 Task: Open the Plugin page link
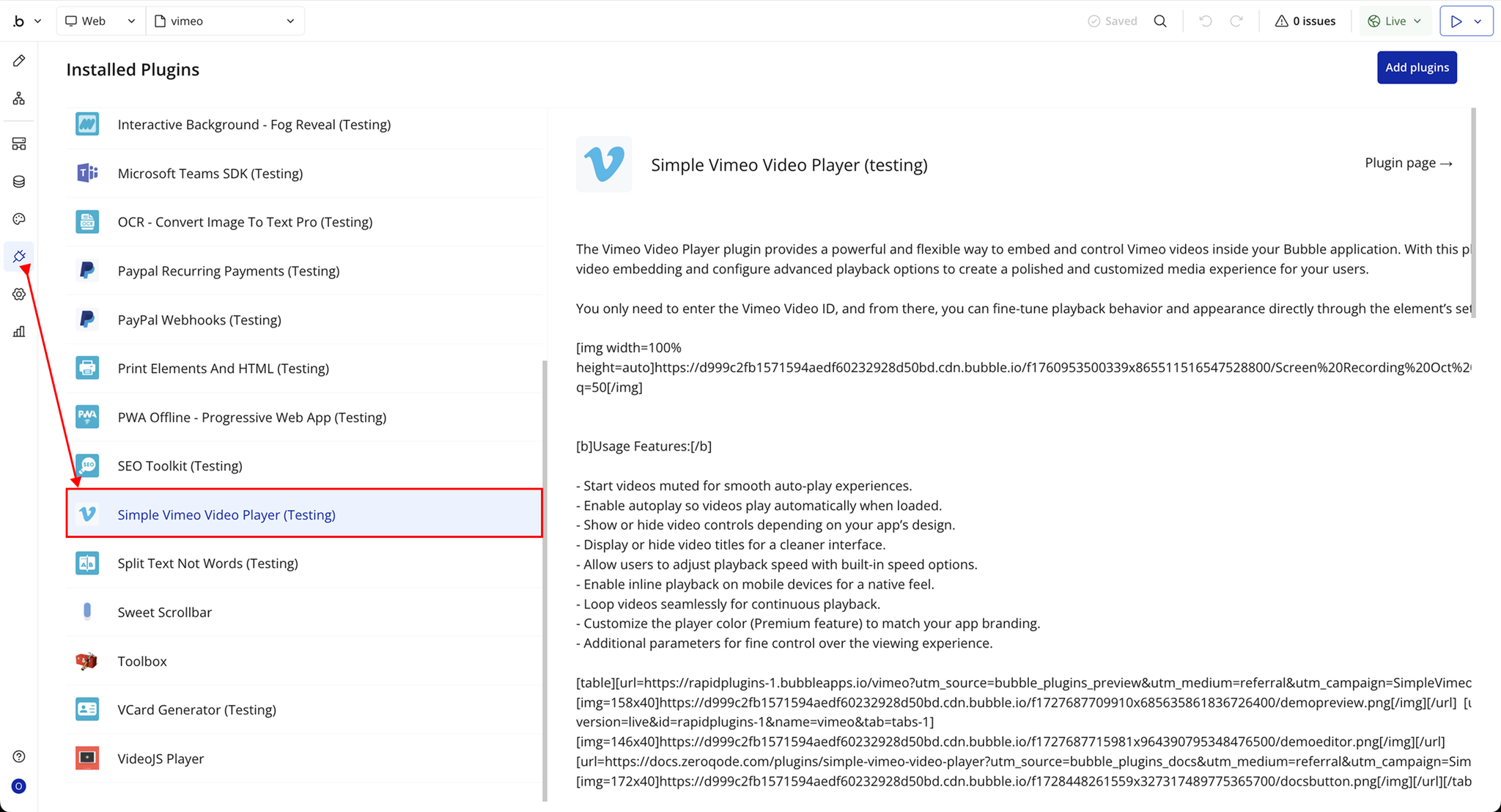coord(1408,163)
